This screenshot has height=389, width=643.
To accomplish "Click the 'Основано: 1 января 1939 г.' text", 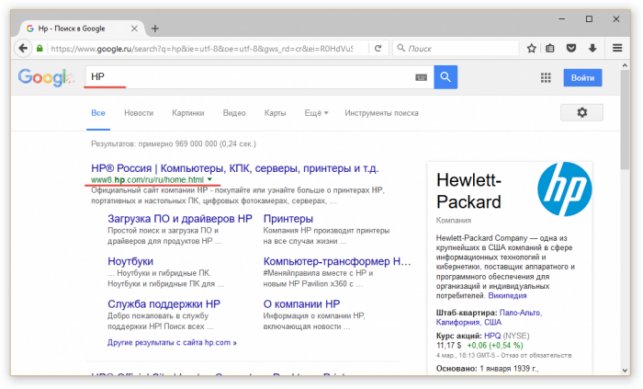I will click(487, 369).
